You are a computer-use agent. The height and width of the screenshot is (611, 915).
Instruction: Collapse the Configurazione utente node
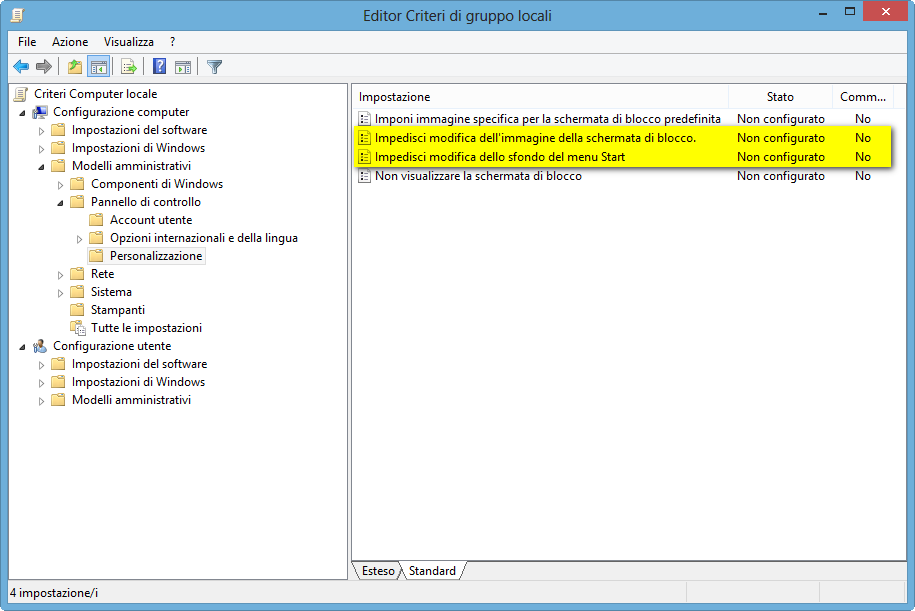pyautogui.click(x=23, y=347)
